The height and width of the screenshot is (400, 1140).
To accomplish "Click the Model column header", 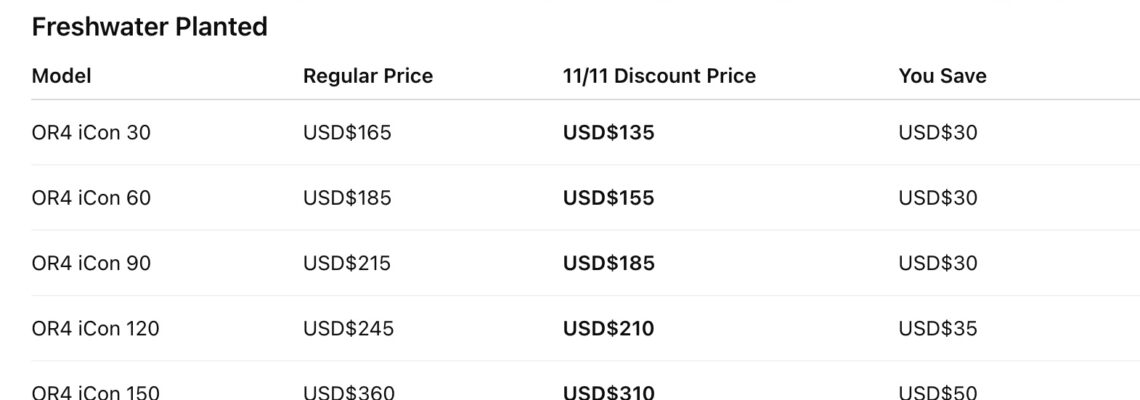I will point(62,76).
